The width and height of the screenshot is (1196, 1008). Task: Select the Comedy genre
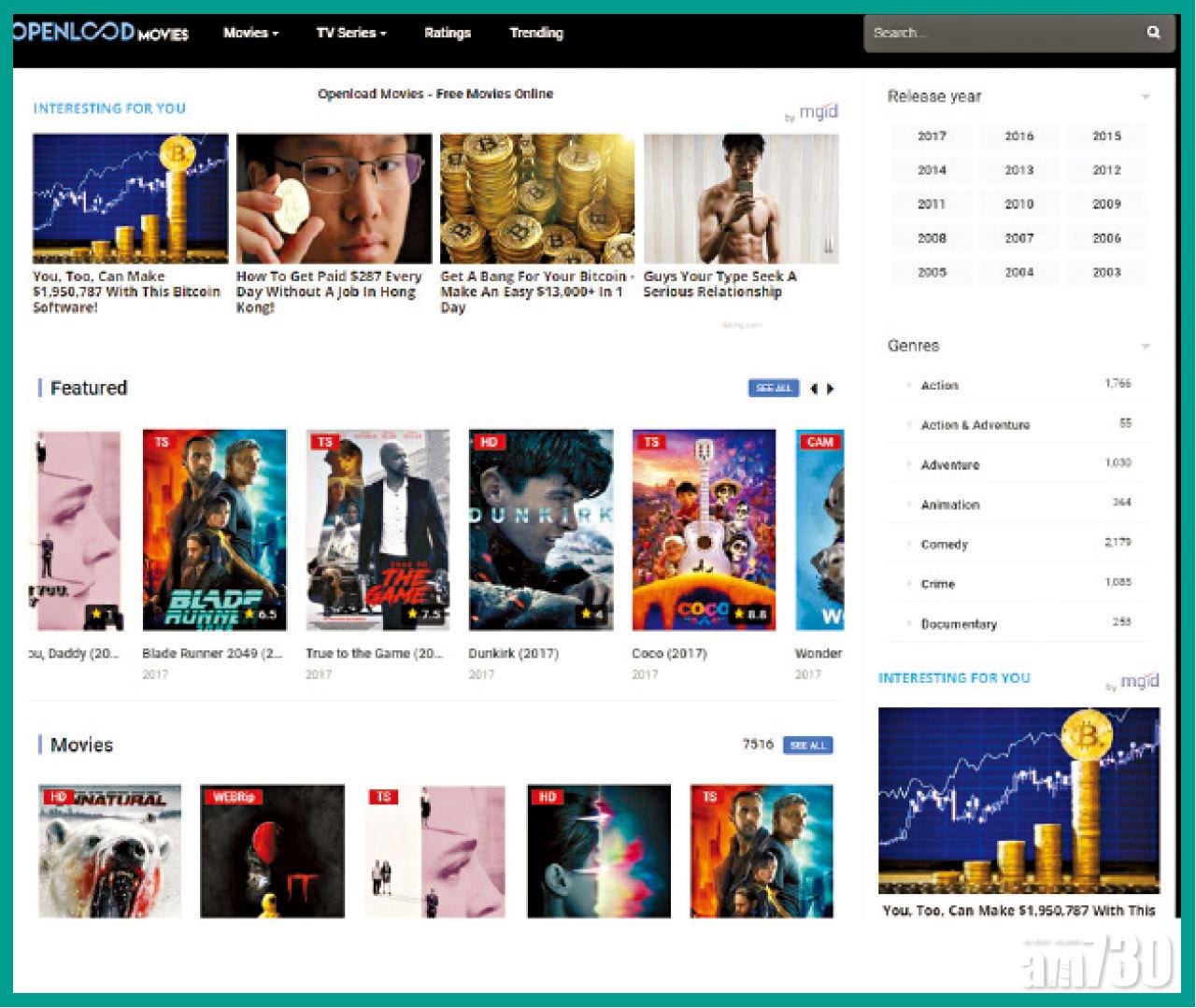[945, 545]
